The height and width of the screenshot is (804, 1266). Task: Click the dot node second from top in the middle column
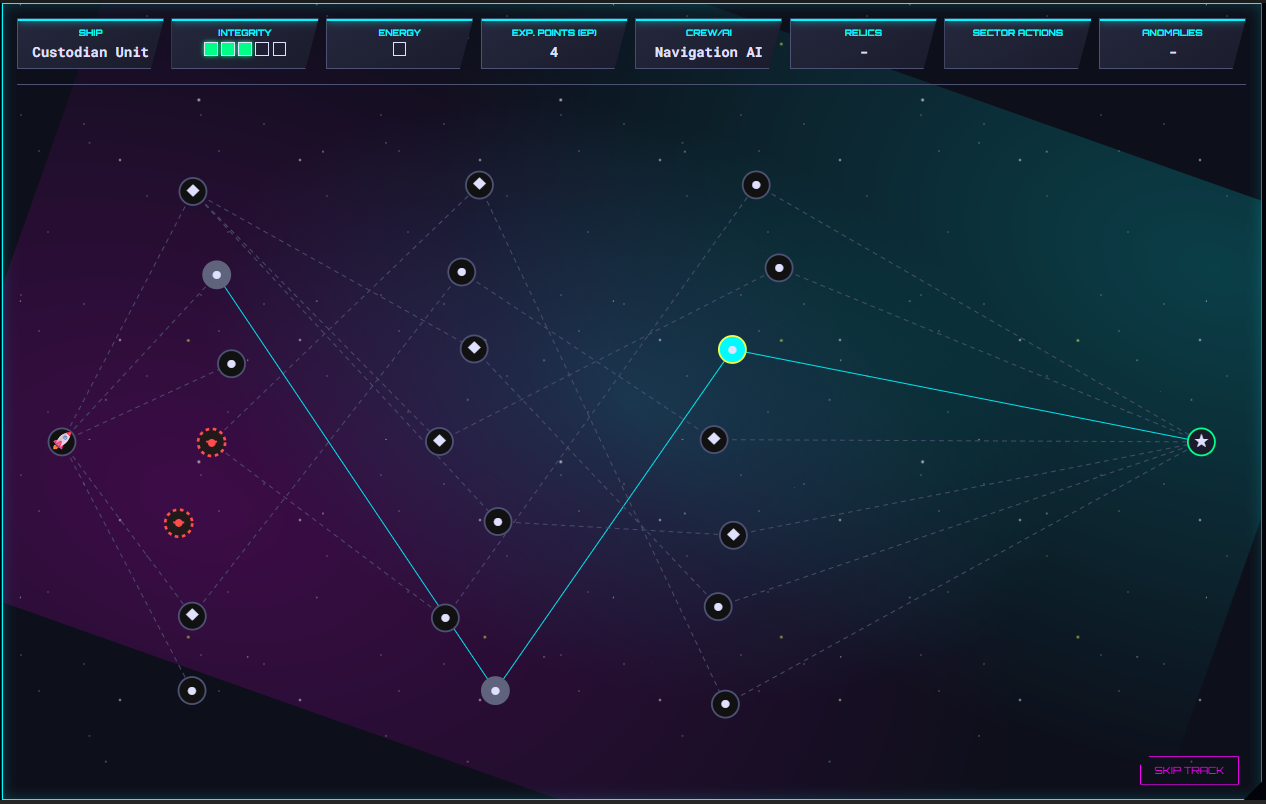[x=461, y=272]
